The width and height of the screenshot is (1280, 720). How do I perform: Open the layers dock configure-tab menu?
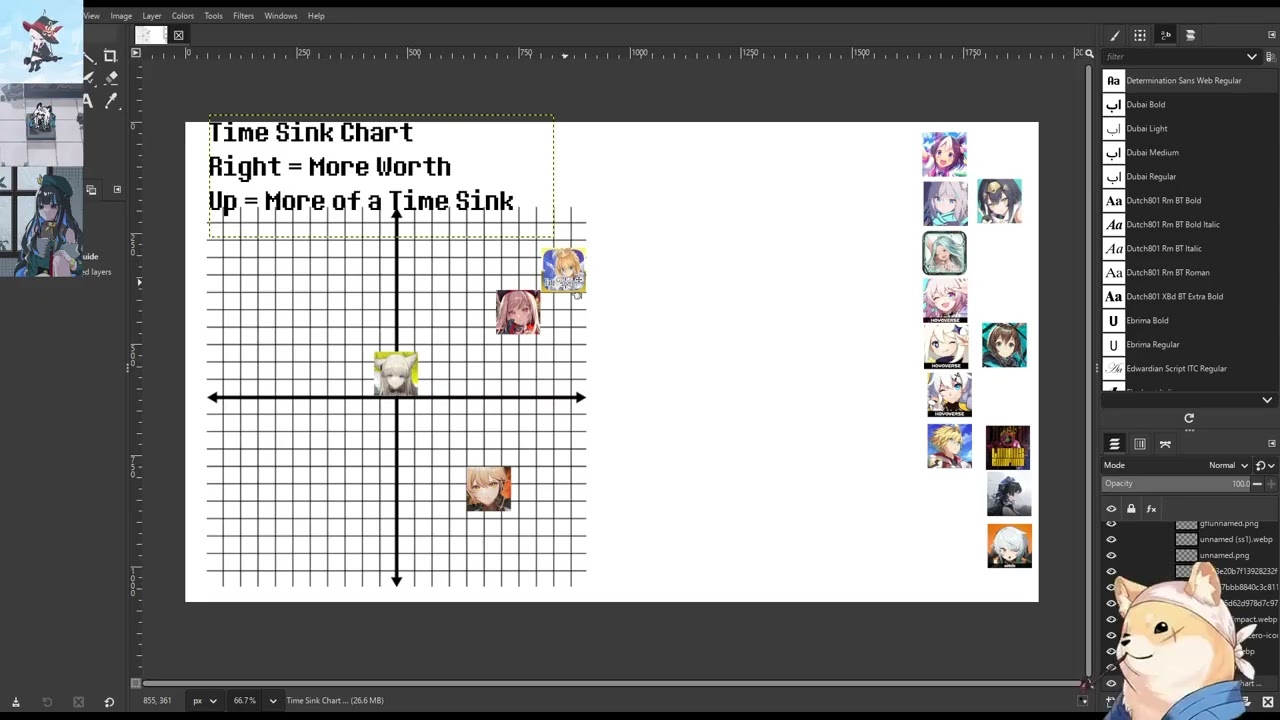point(1271,444)
